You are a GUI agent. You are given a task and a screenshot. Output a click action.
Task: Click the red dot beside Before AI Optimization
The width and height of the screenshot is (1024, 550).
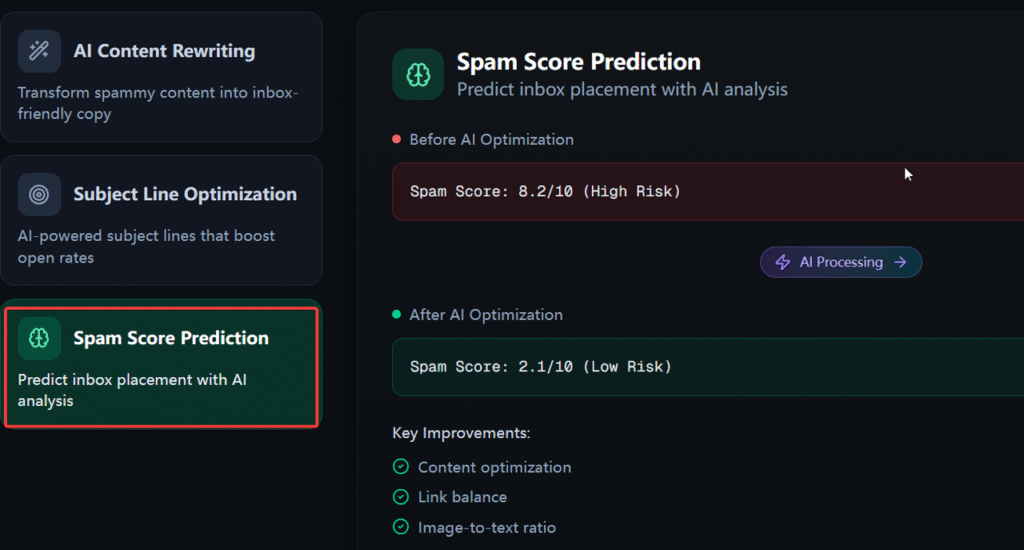397,139
